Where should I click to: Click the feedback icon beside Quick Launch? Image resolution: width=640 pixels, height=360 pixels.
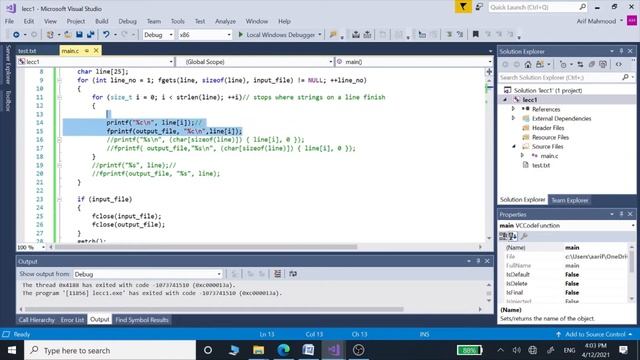[479, 7]
